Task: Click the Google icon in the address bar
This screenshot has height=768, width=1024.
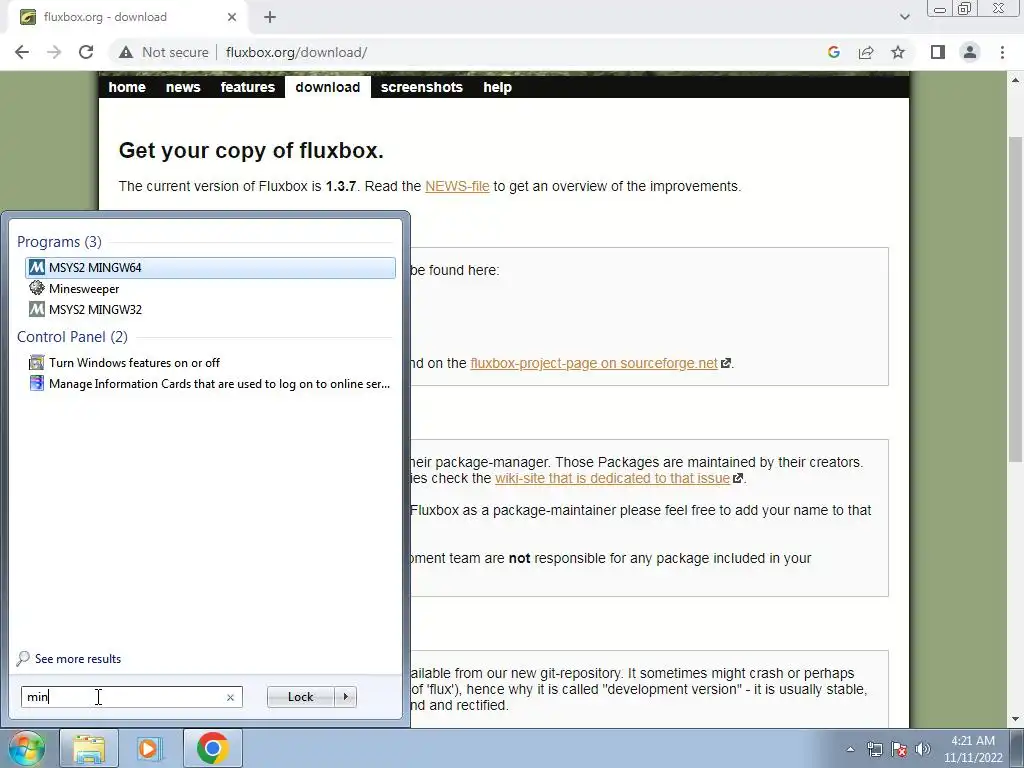Action: (833, 52)
